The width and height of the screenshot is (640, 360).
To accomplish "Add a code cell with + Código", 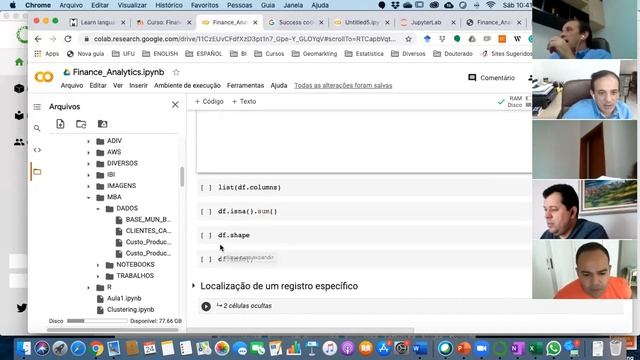I will [x=209, y=102].
